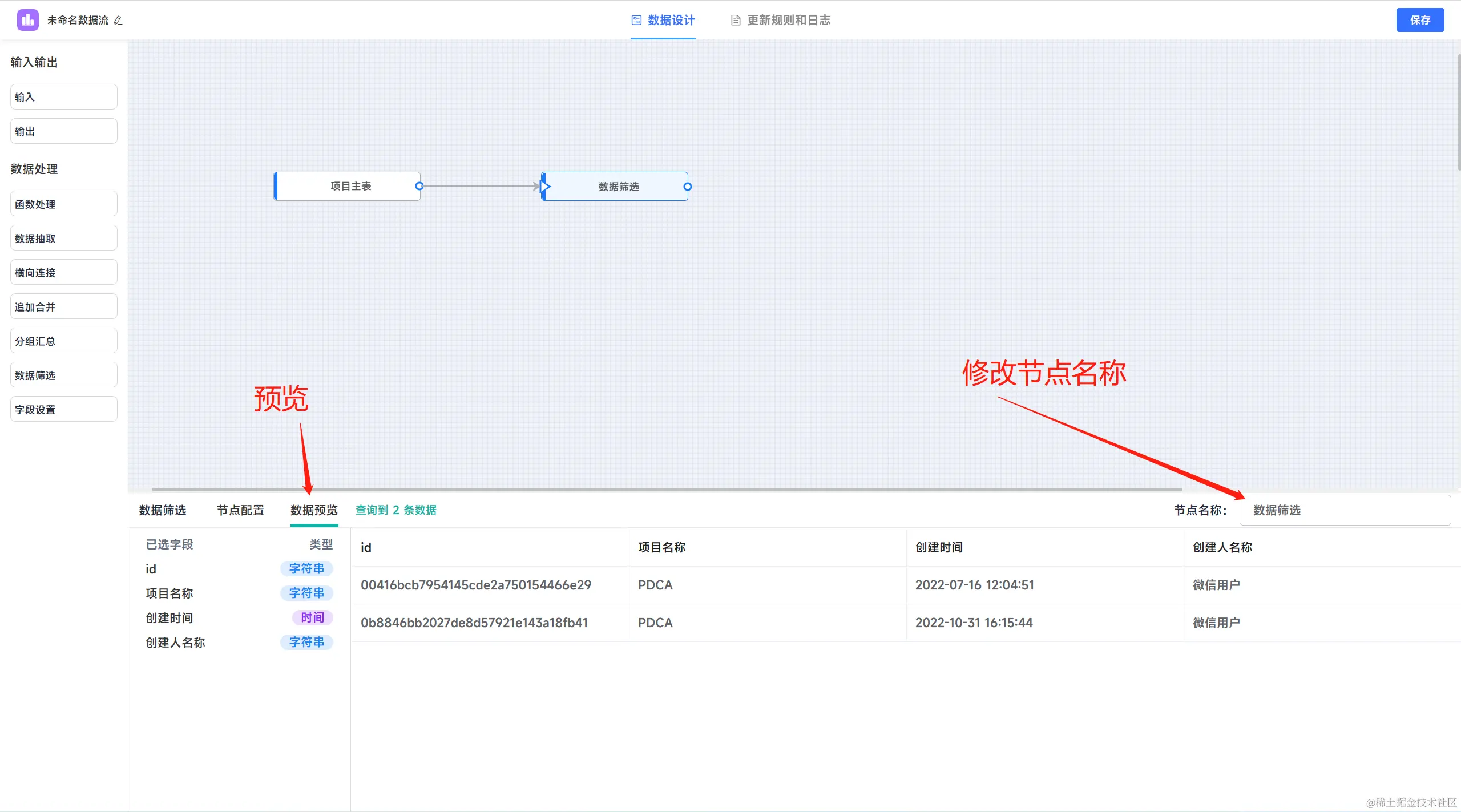1461x812 pixels.
Task: Click the 创建时间 column header
Action: 939,547
